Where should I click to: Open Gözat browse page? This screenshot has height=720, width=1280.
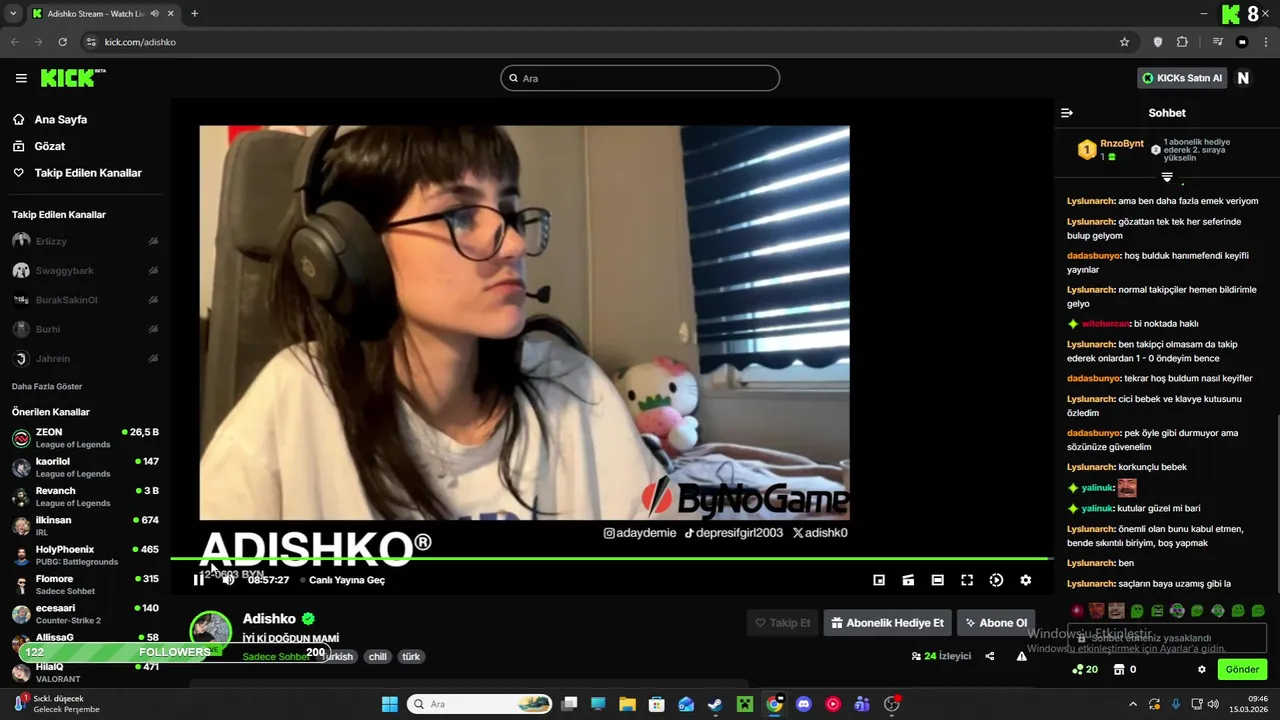(49, 146)
